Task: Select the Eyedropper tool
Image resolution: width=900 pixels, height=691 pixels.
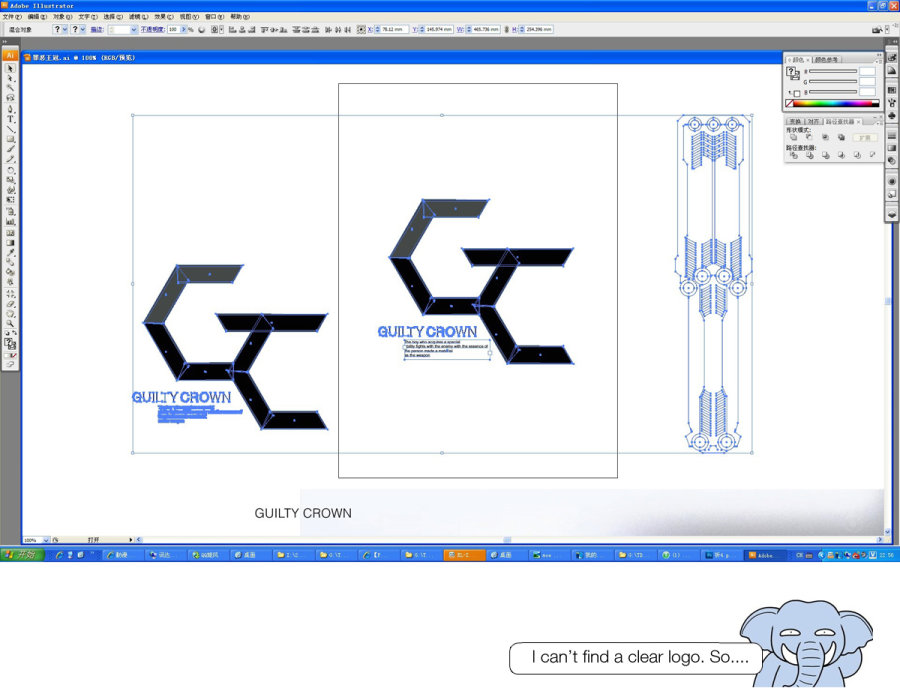Action: click(10, 253)
